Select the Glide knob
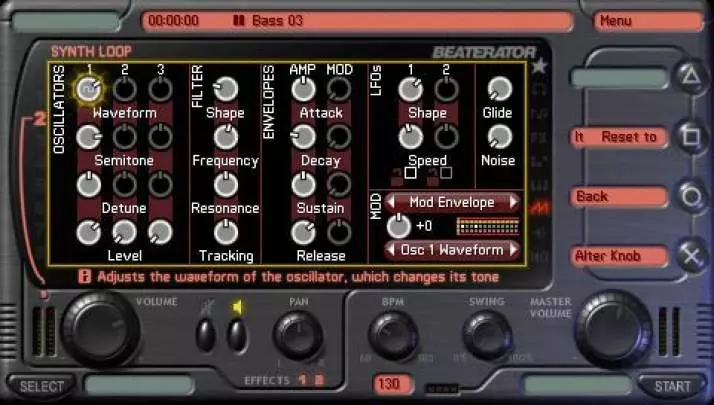Screen dimensions: 714x405 pyautogui.click(x=500, y=89)
